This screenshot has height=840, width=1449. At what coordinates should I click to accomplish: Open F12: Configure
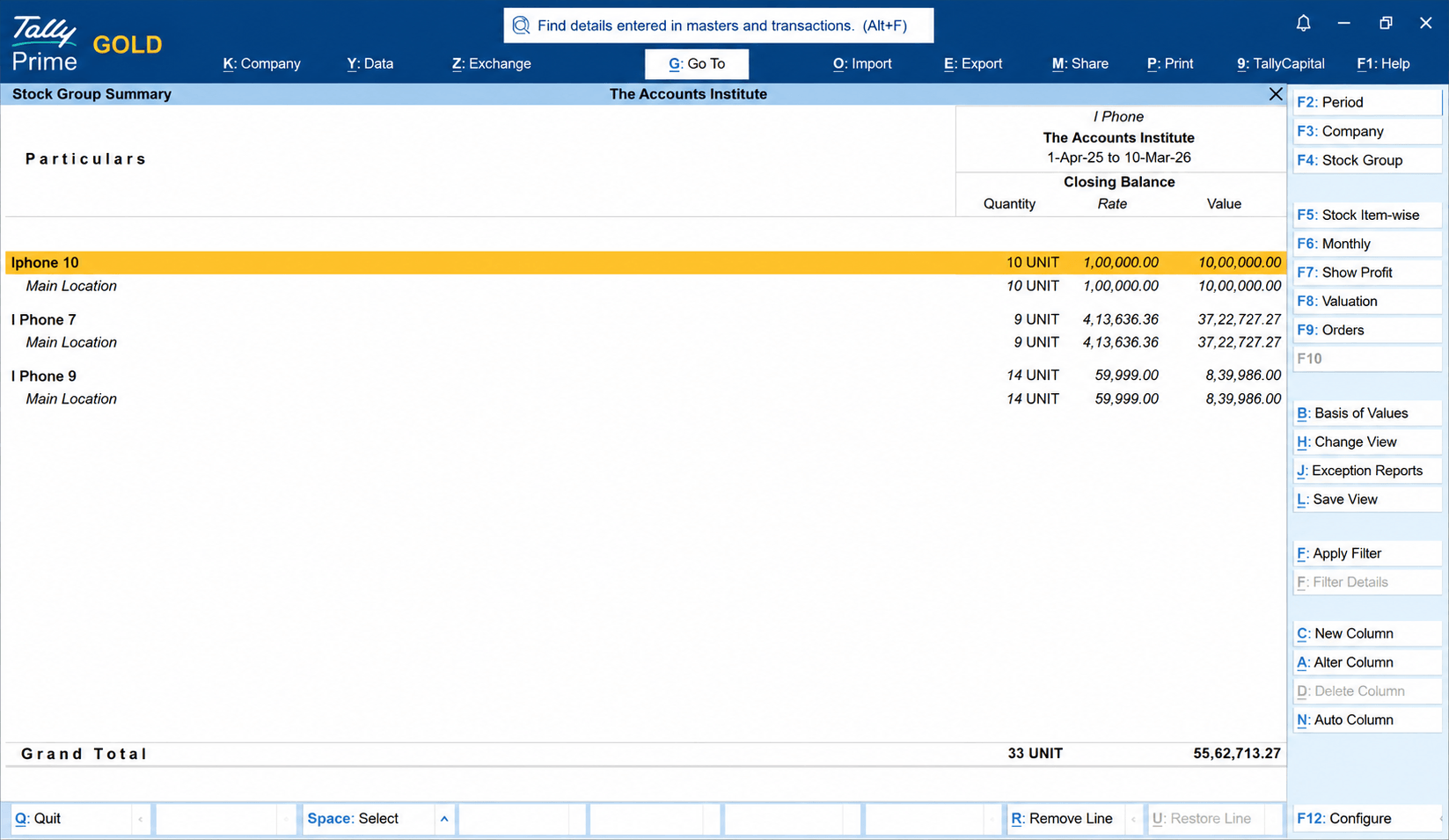point(1367,819)
